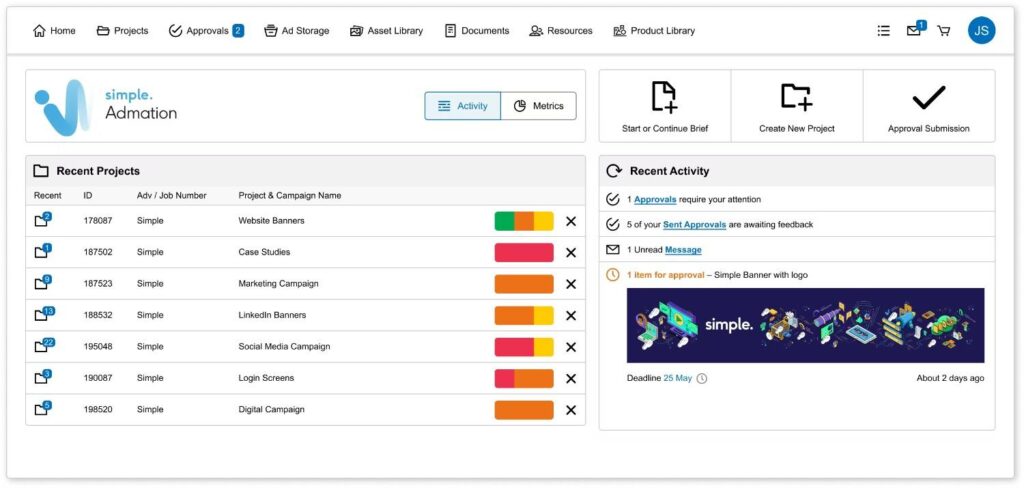Click the ID column header

88,195
